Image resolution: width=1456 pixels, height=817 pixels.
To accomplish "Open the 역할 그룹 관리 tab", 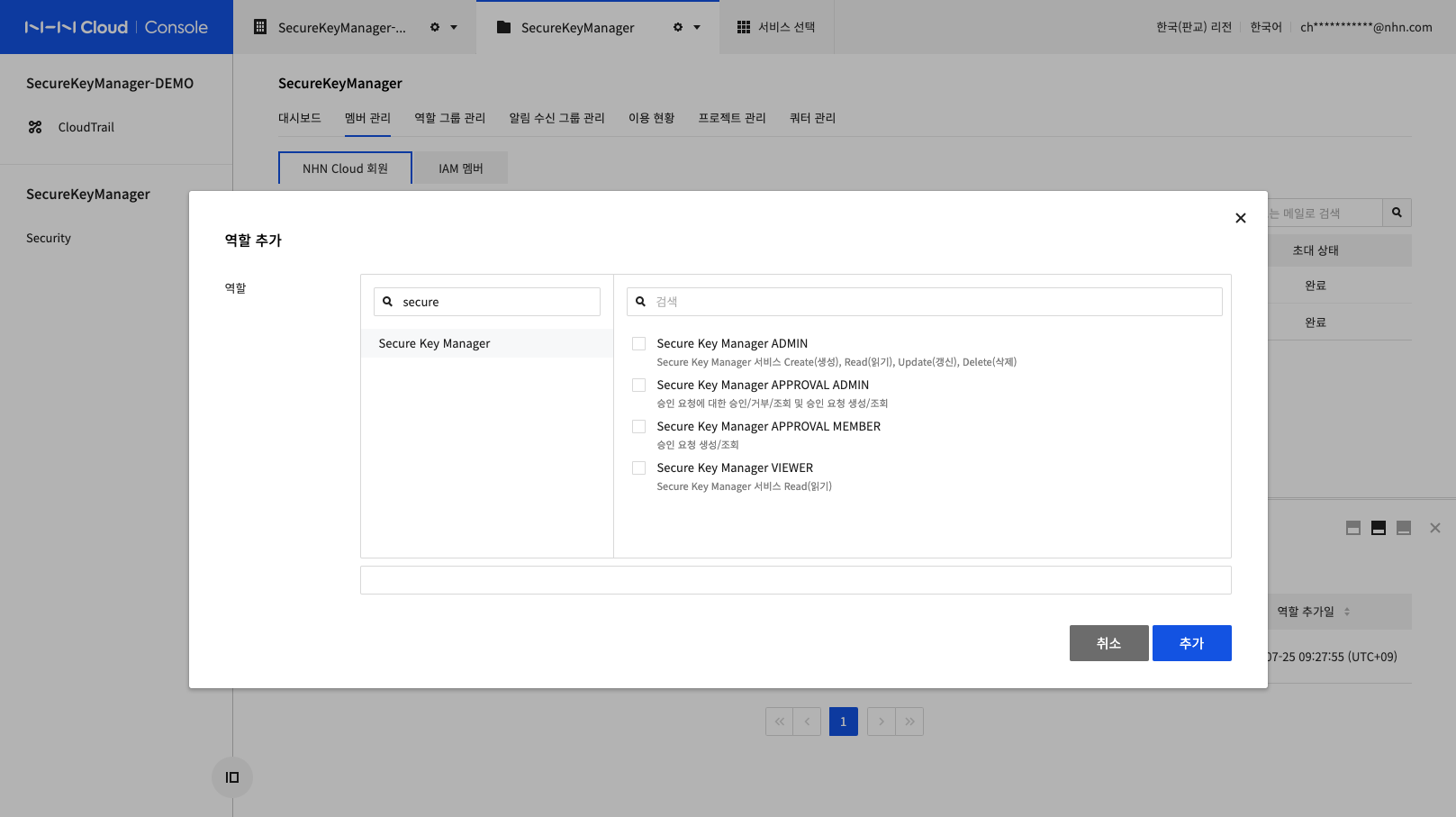I will point(449,118).
